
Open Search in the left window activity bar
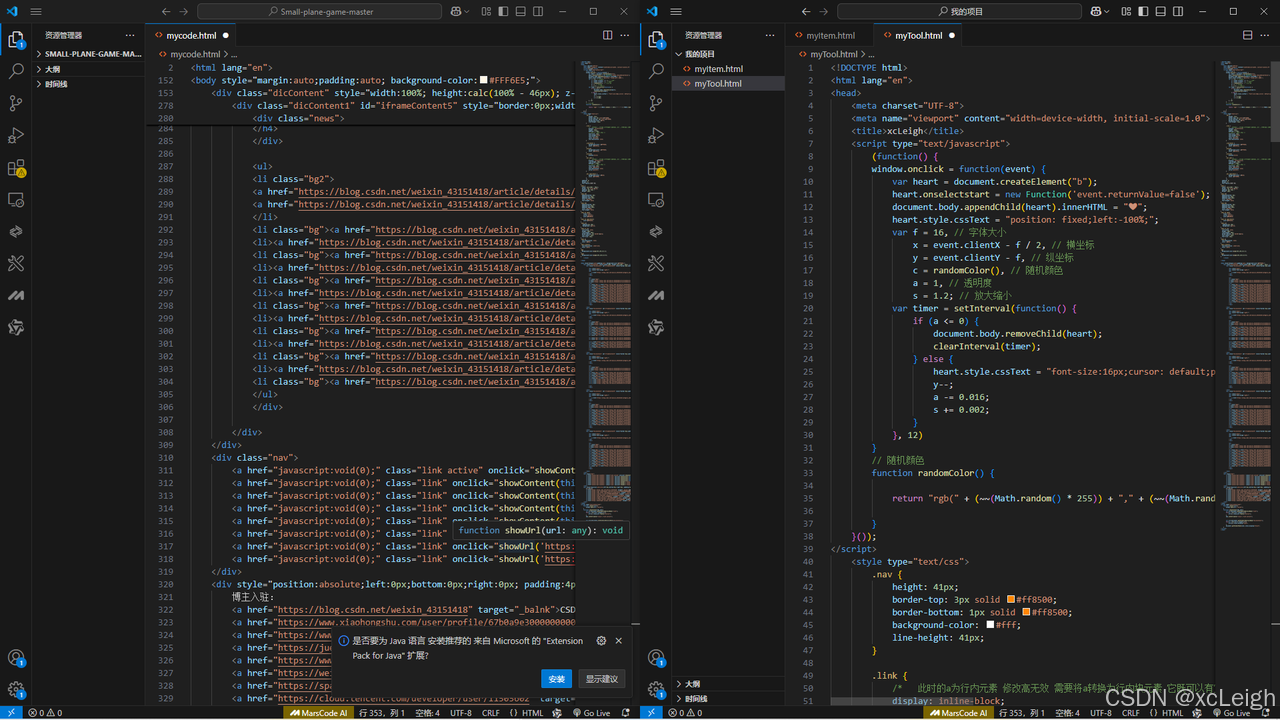[16, 72]
